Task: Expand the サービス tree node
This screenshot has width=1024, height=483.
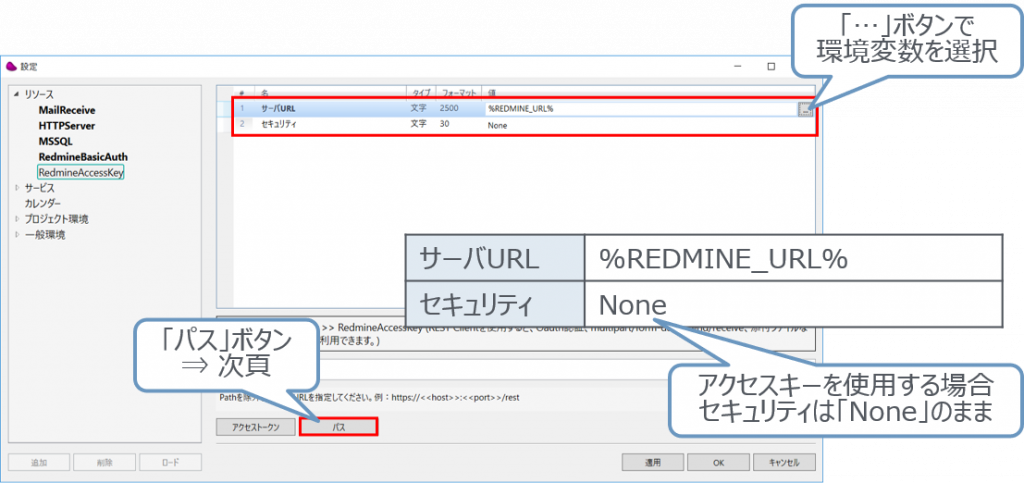Action: [x=16, y=188]
